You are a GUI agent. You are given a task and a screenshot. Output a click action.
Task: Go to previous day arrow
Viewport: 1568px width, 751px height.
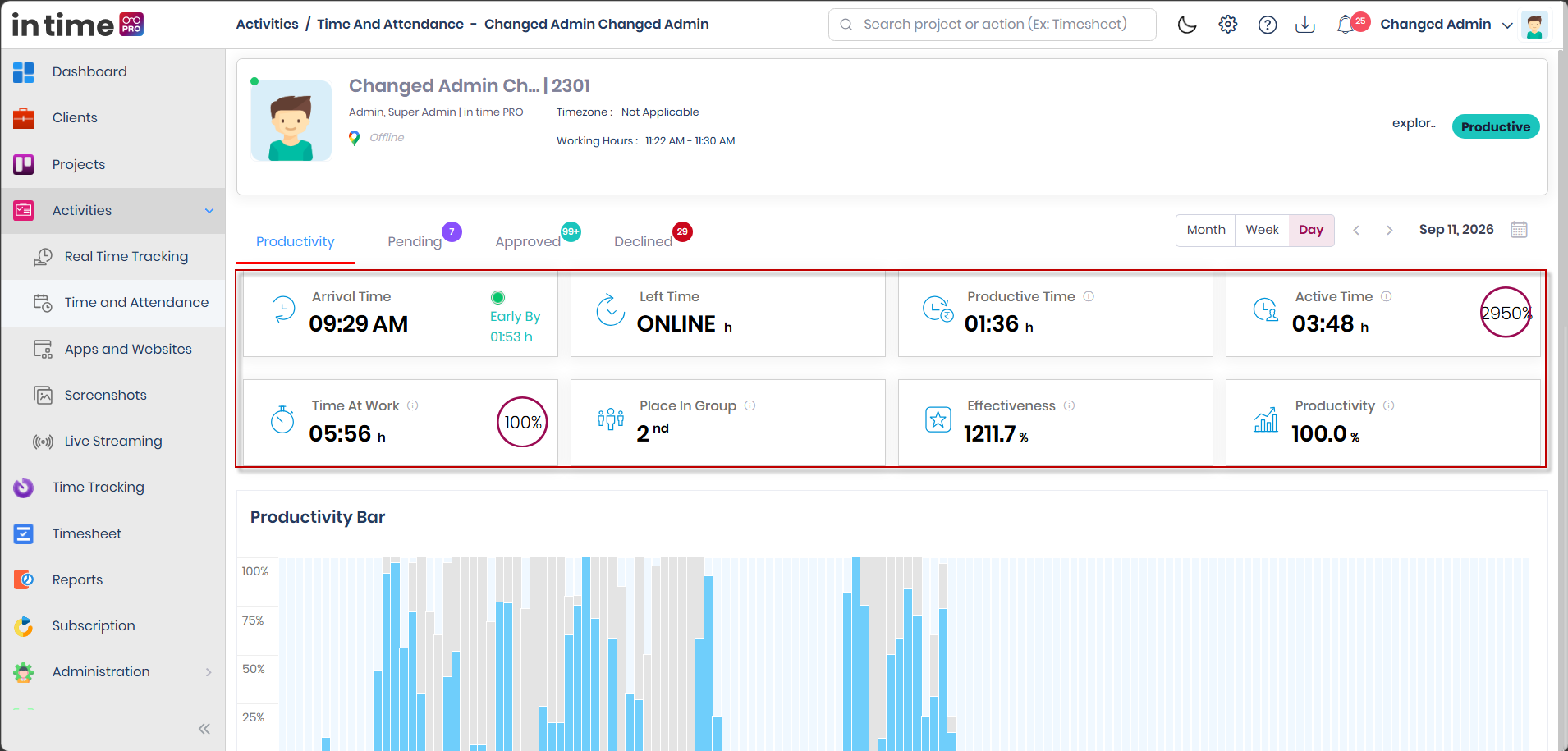click(1356, 231)
